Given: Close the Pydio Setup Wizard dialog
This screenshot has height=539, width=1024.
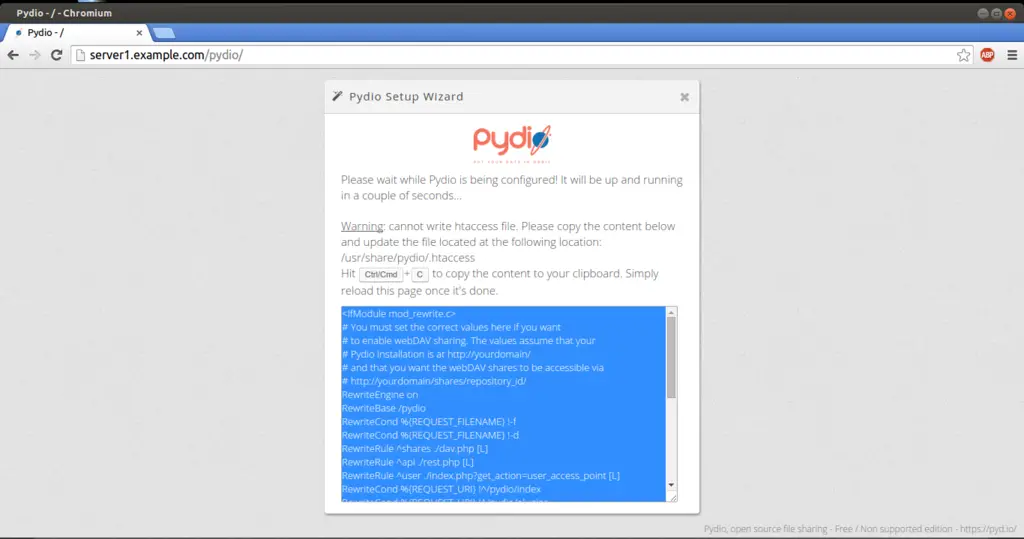Looking at the screenshot, I should 684,97.
